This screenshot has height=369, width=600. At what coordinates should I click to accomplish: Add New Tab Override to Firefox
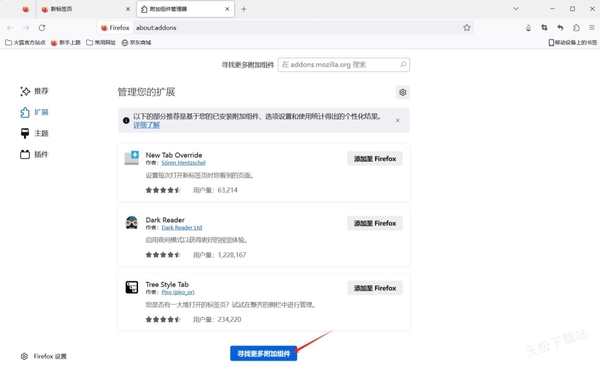pyautogui.click(x=375, y=158)
